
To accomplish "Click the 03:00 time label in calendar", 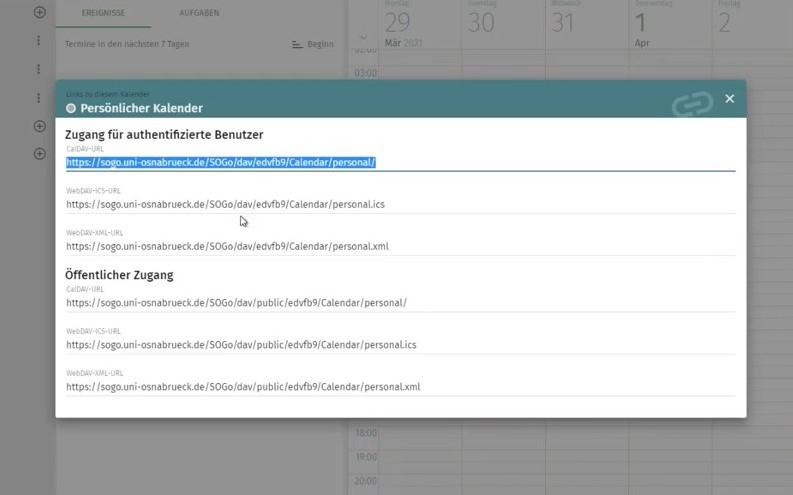I will 366,73.
